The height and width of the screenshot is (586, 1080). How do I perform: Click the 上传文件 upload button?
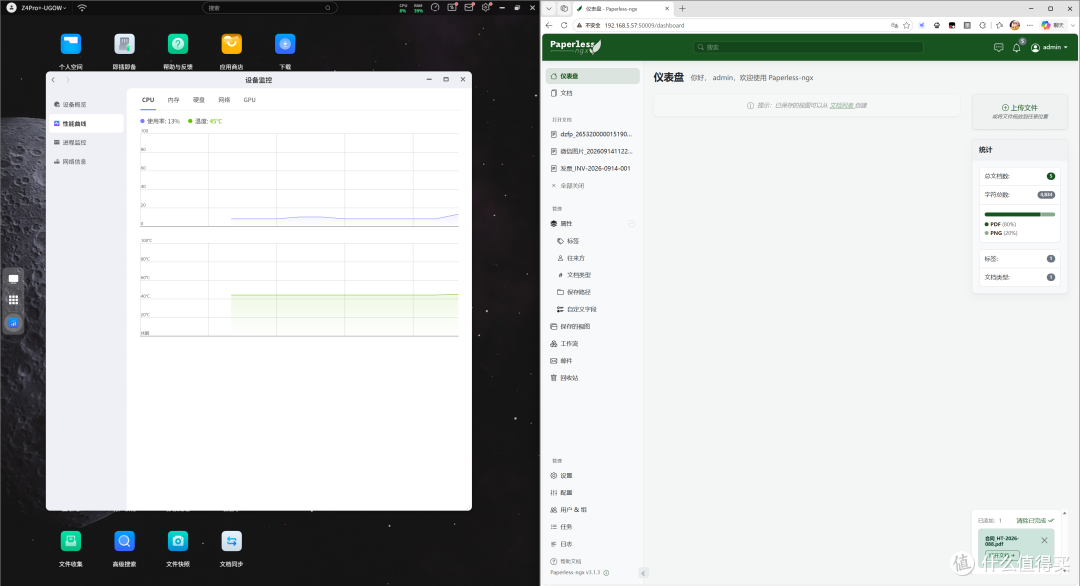1019,112
